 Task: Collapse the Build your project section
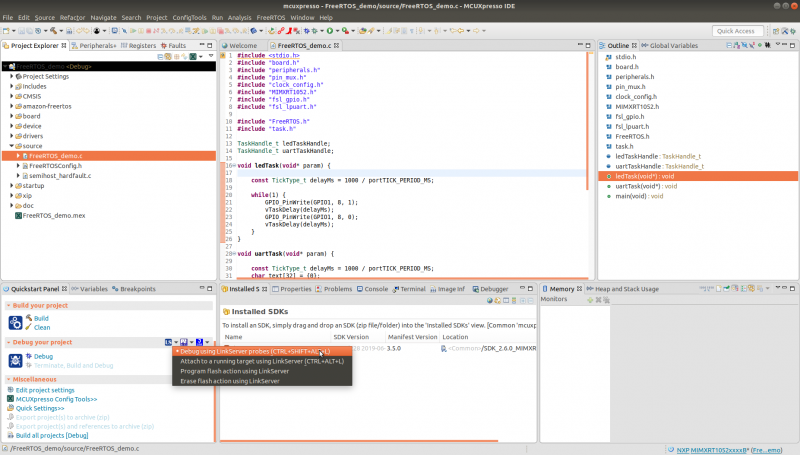click(8, 305)
